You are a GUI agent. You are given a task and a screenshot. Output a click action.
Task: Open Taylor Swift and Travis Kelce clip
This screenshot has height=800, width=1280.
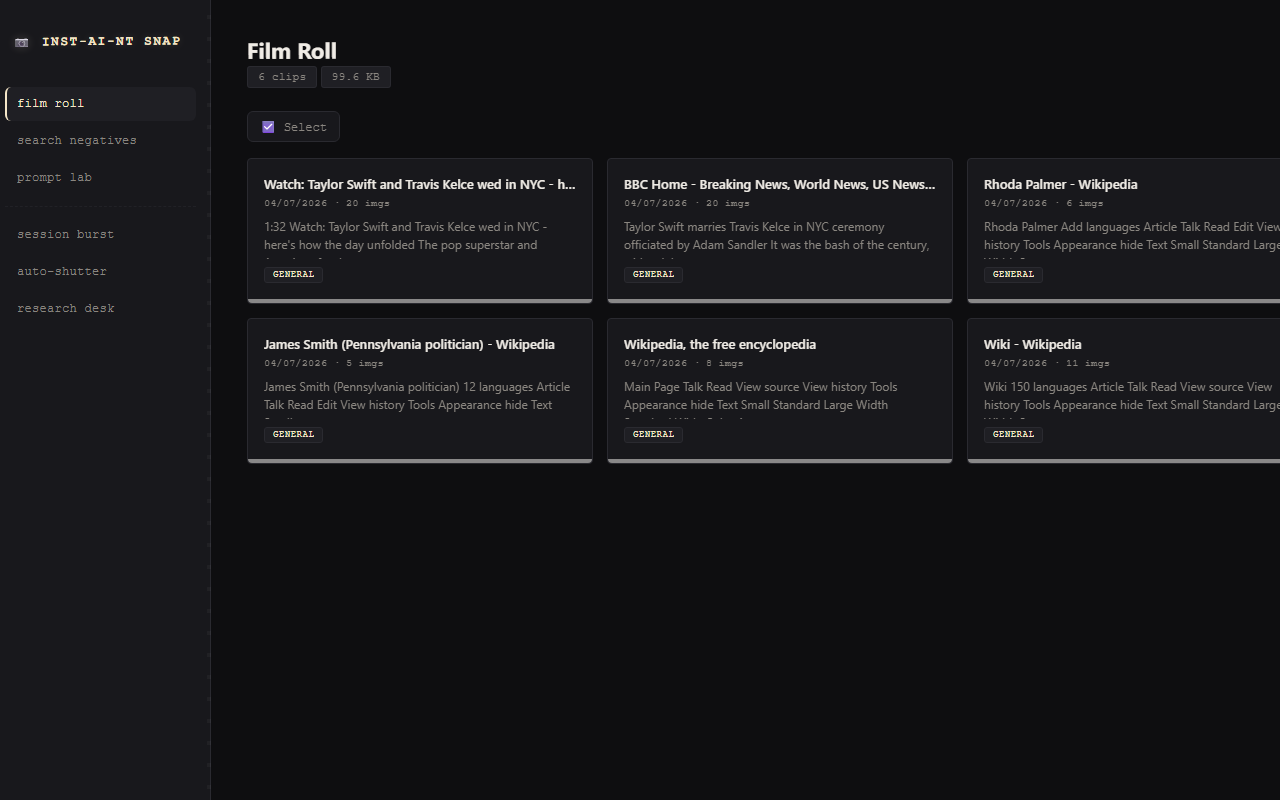[420, 230]
